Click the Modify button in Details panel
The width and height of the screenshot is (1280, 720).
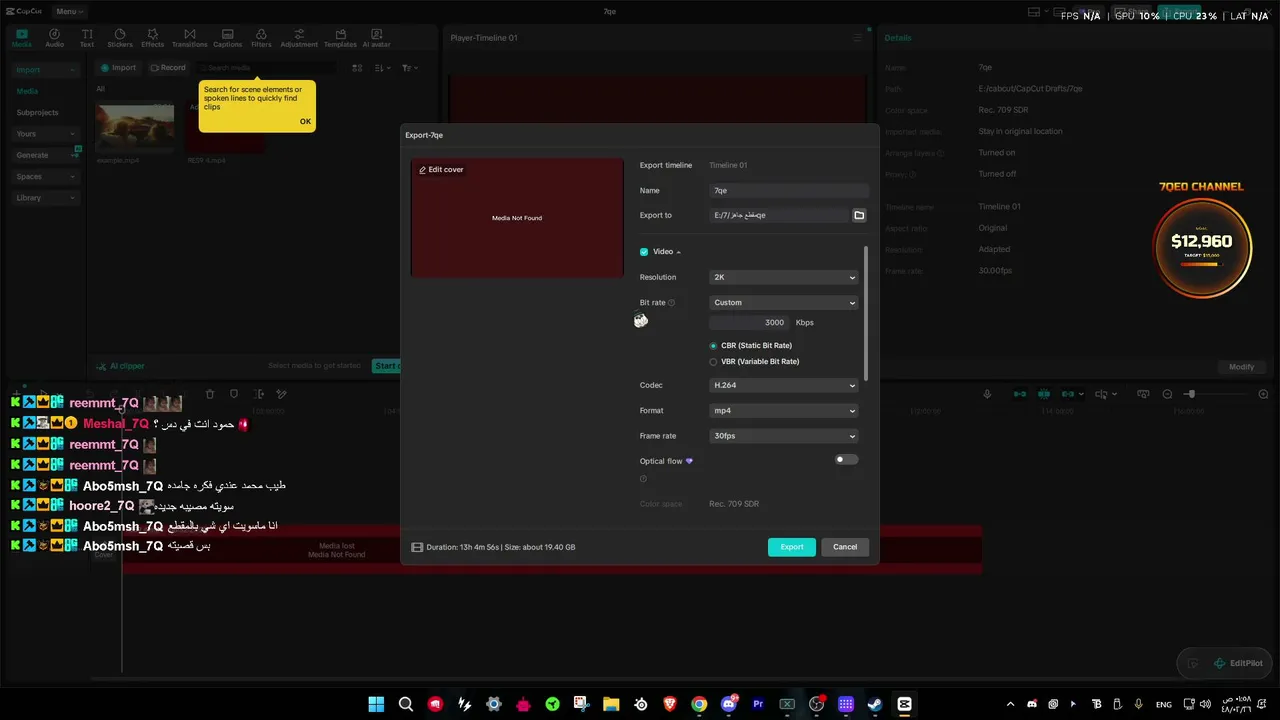1241,367
